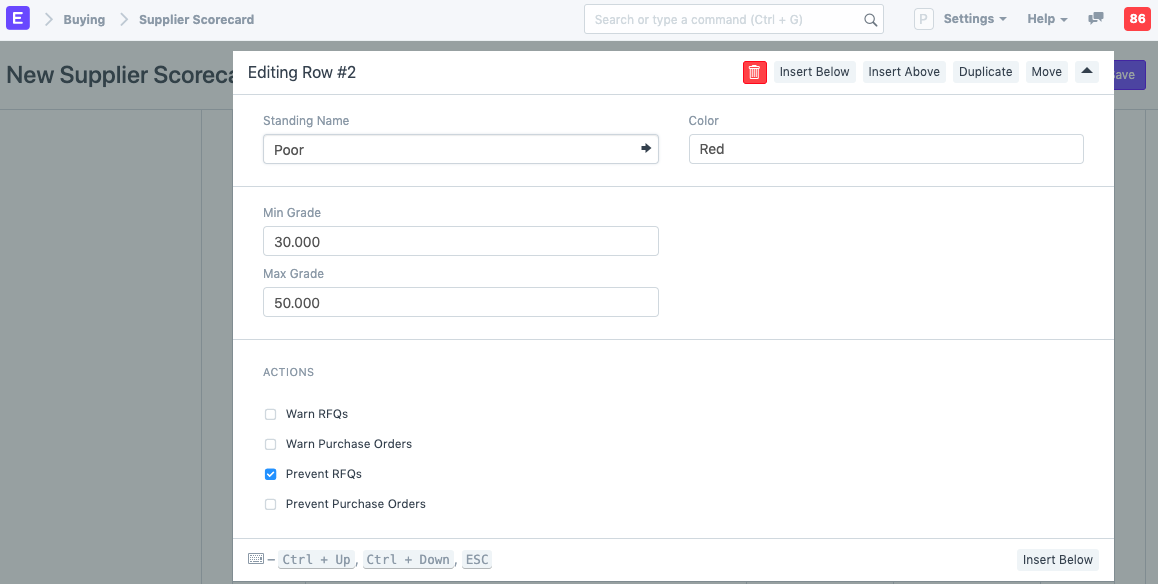Follow the arrow icon in Standing Name field

(x=646, y=148)
